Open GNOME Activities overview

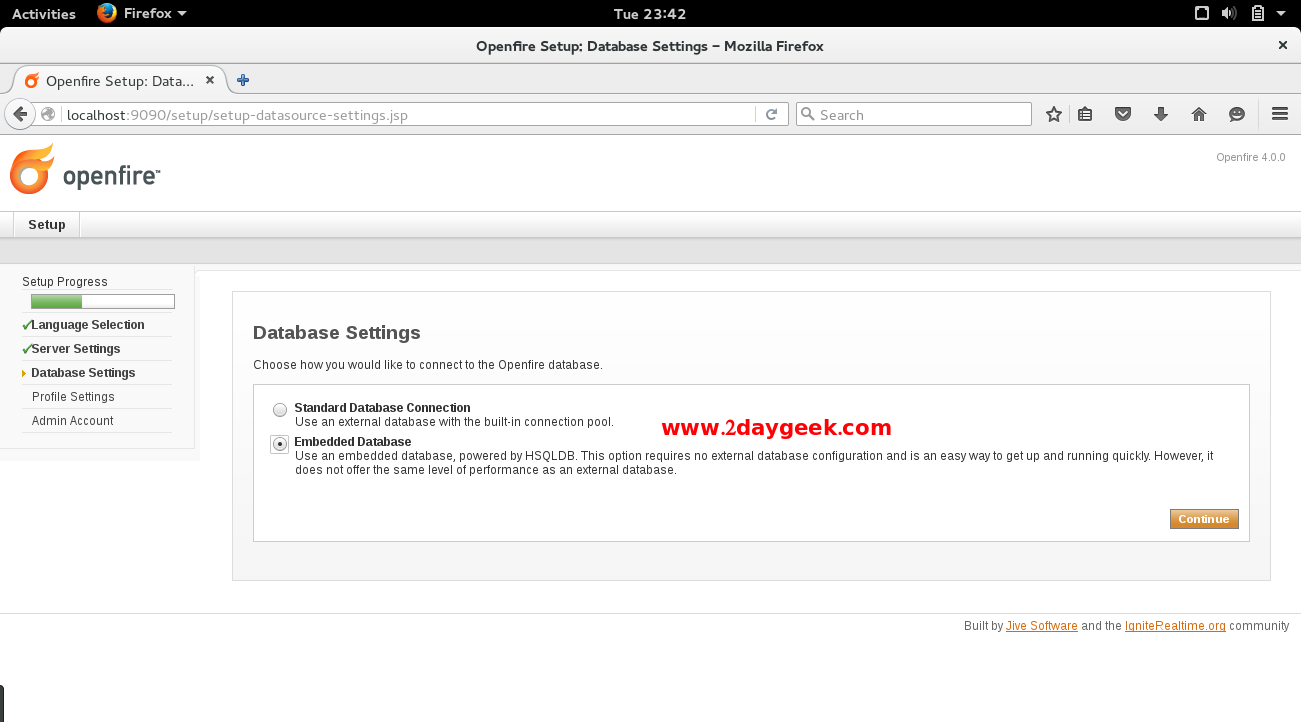pyautogui.click(x=43, y=14)
